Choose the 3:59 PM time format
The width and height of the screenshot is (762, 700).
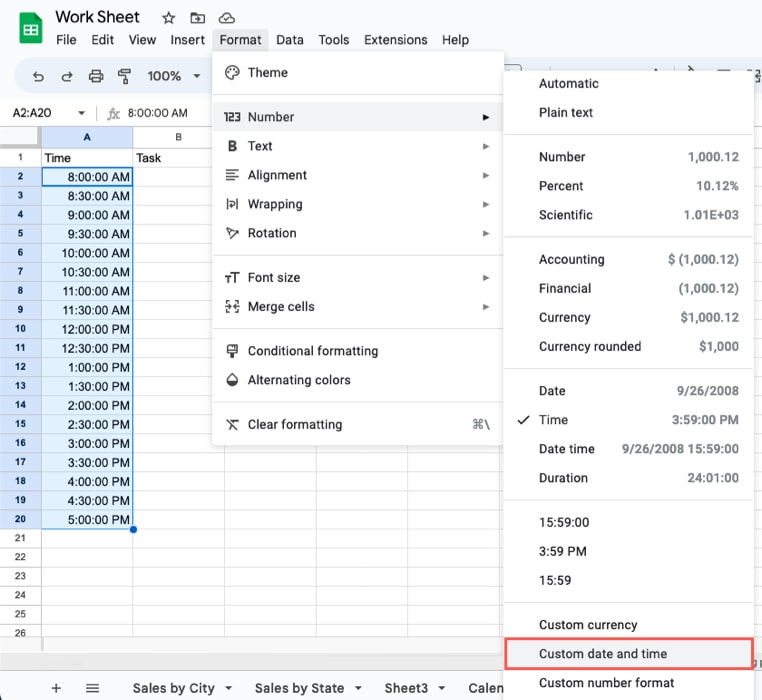pos(628,552)
